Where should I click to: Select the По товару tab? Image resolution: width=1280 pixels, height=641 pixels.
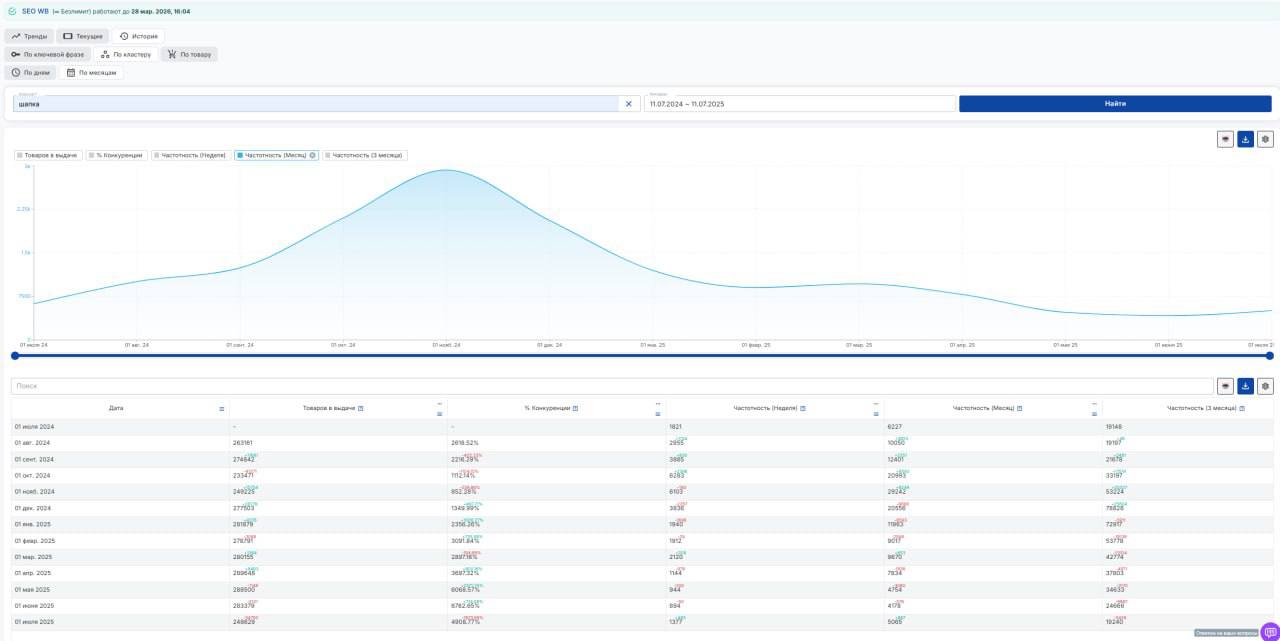point(189,54)
